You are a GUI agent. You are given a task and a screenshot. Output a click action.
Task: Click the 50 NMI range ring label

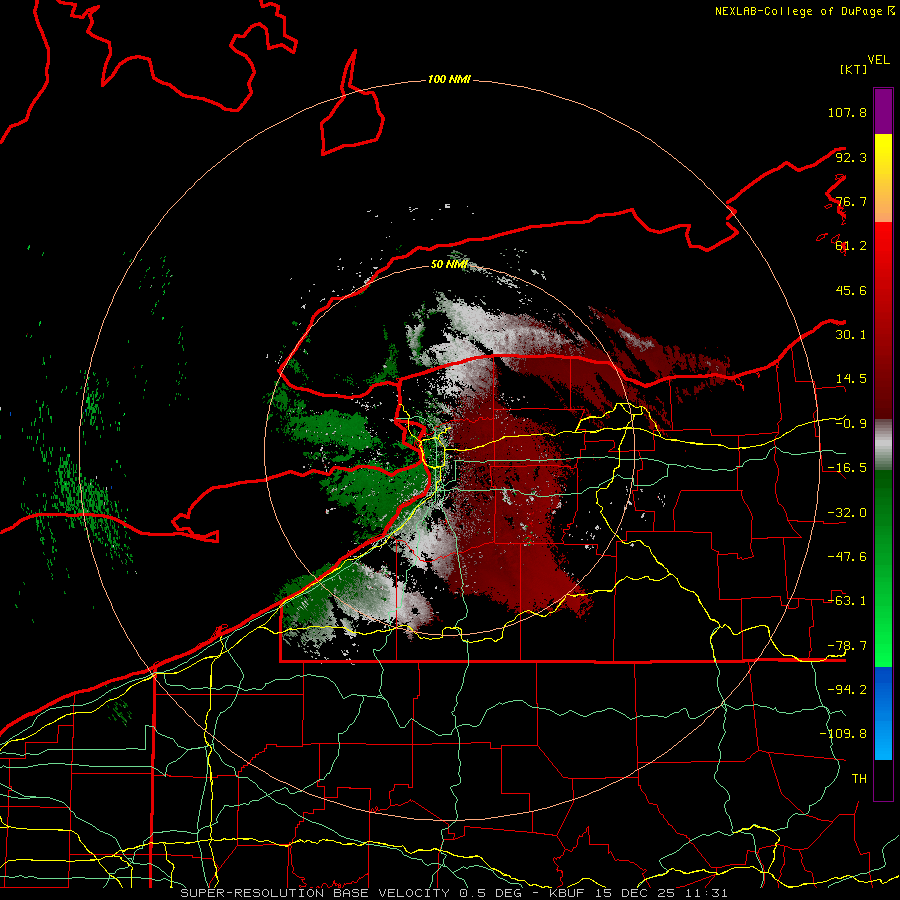tap(449, 264)
